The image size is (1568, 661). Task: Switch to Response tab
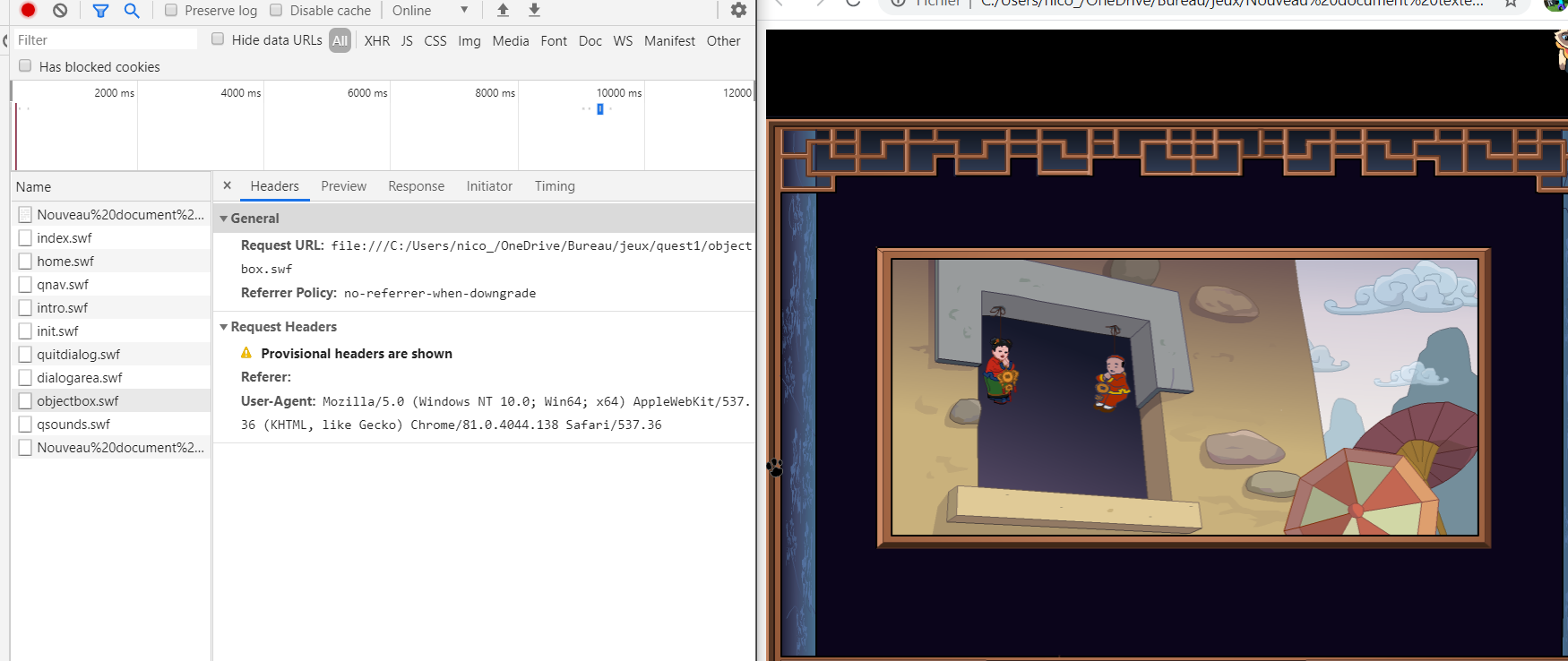[416, 185]
